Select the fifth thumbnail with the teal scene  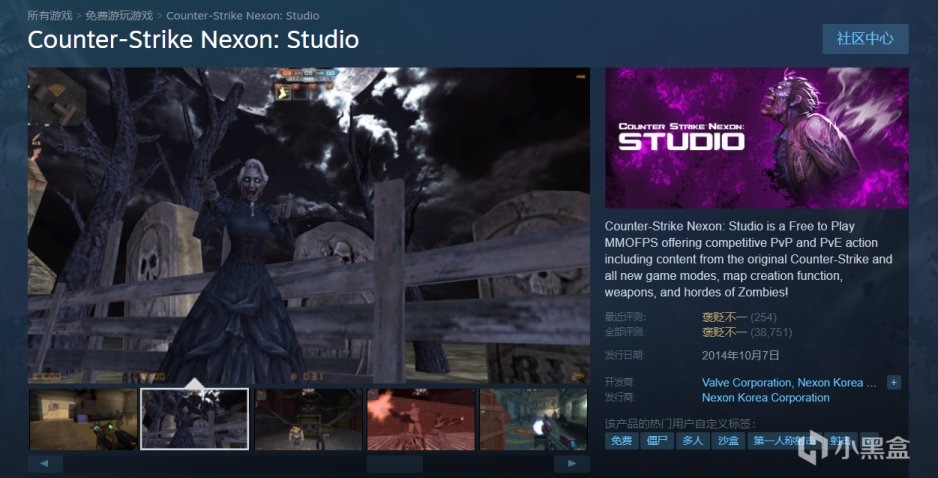coord(534,419)
